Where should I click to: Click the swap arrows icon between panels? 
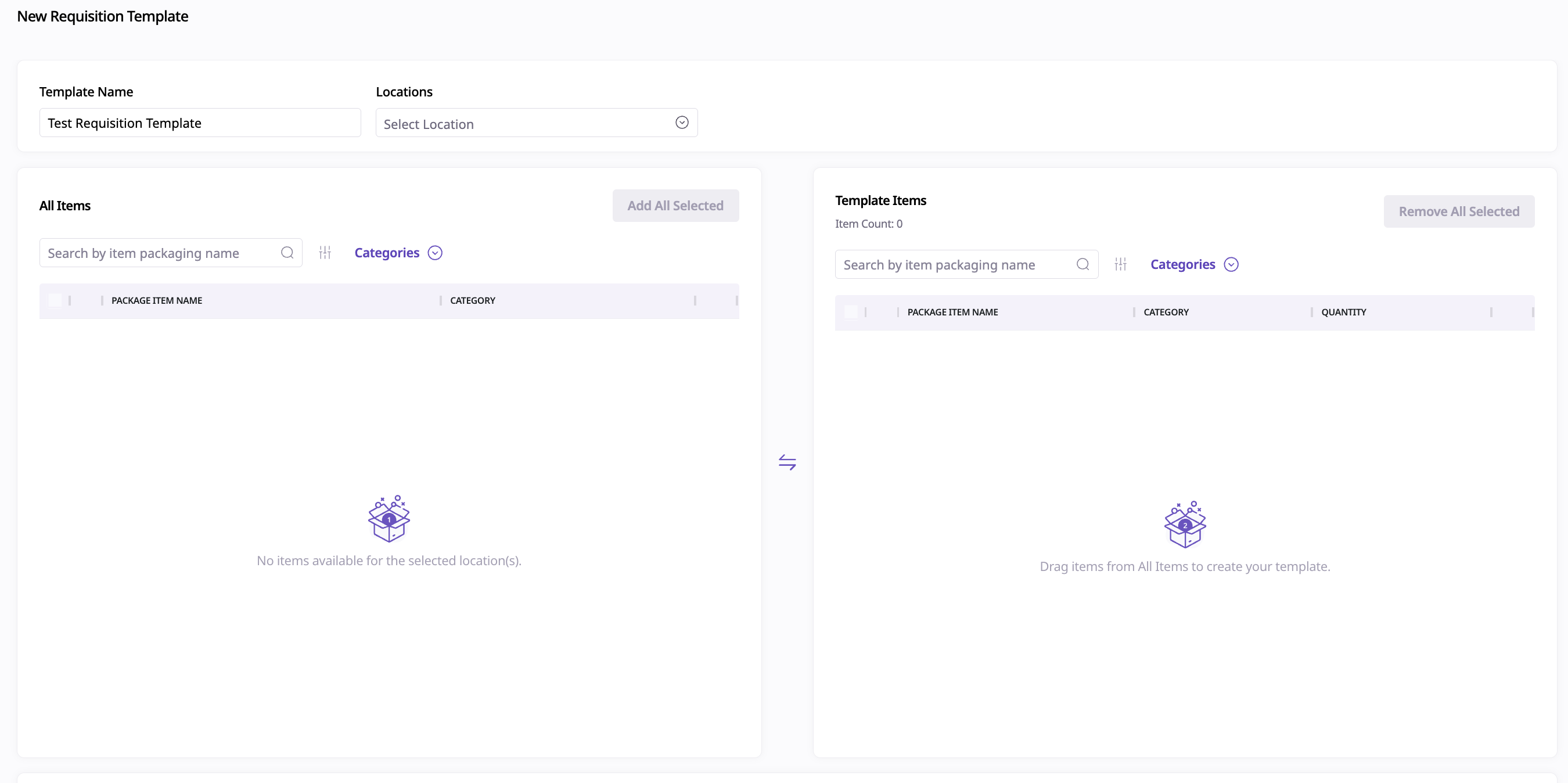pyautogui.click(x=787, y=462)
